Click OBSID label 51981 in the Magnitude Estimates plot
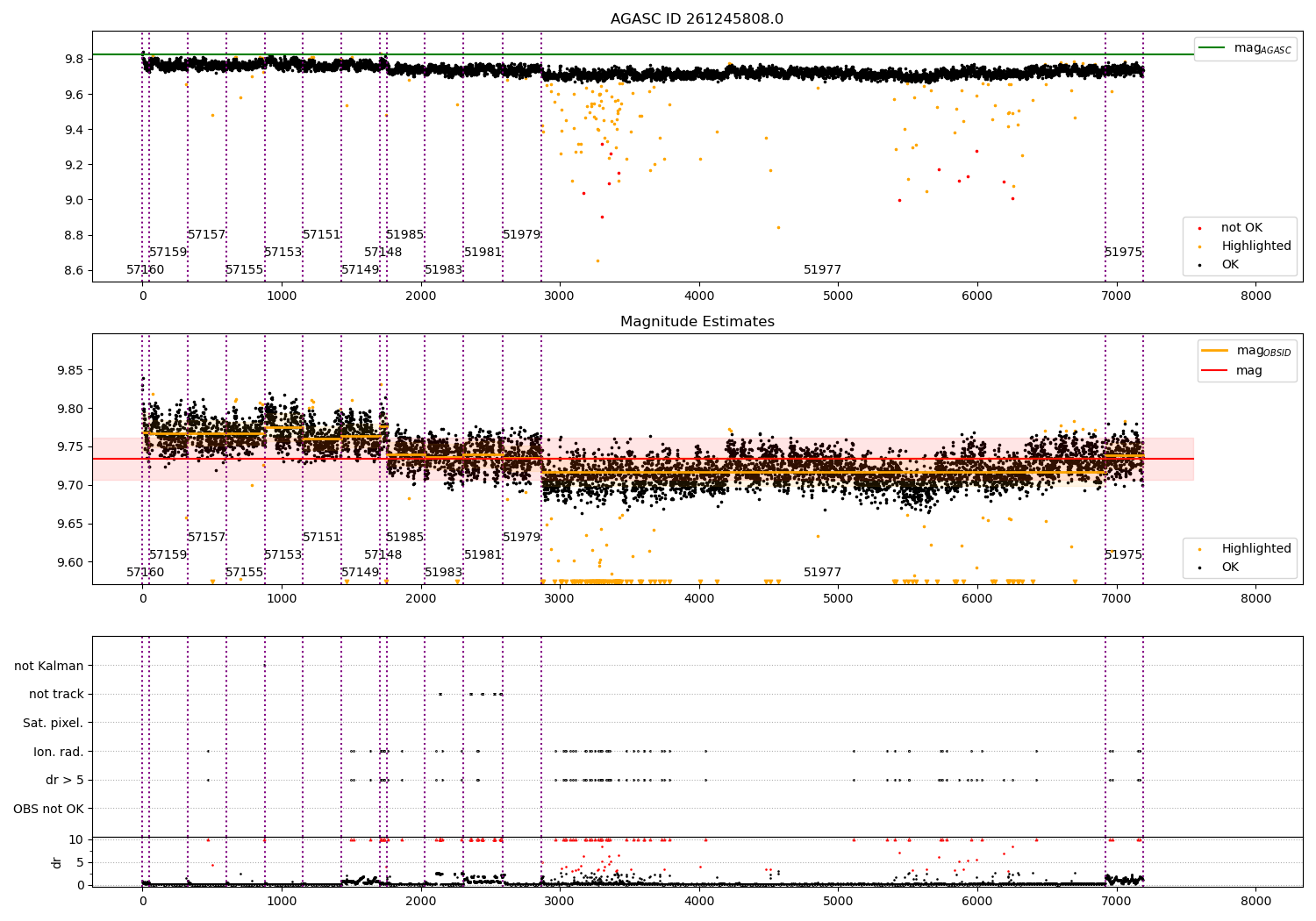Image resolution: width=1316 pixels, height=921 pixels. tap(483, 555)
